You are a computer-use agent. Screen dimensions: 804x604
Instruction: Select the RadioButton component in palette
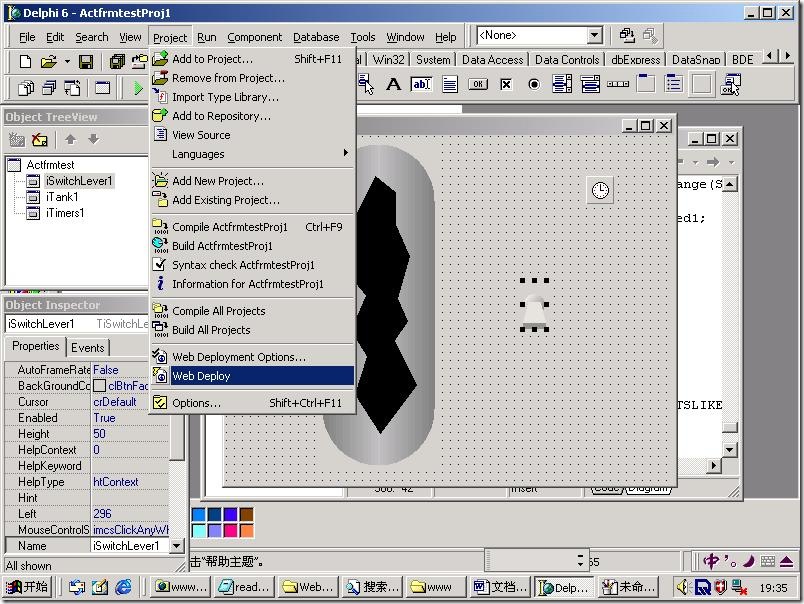tap(534, 85)
